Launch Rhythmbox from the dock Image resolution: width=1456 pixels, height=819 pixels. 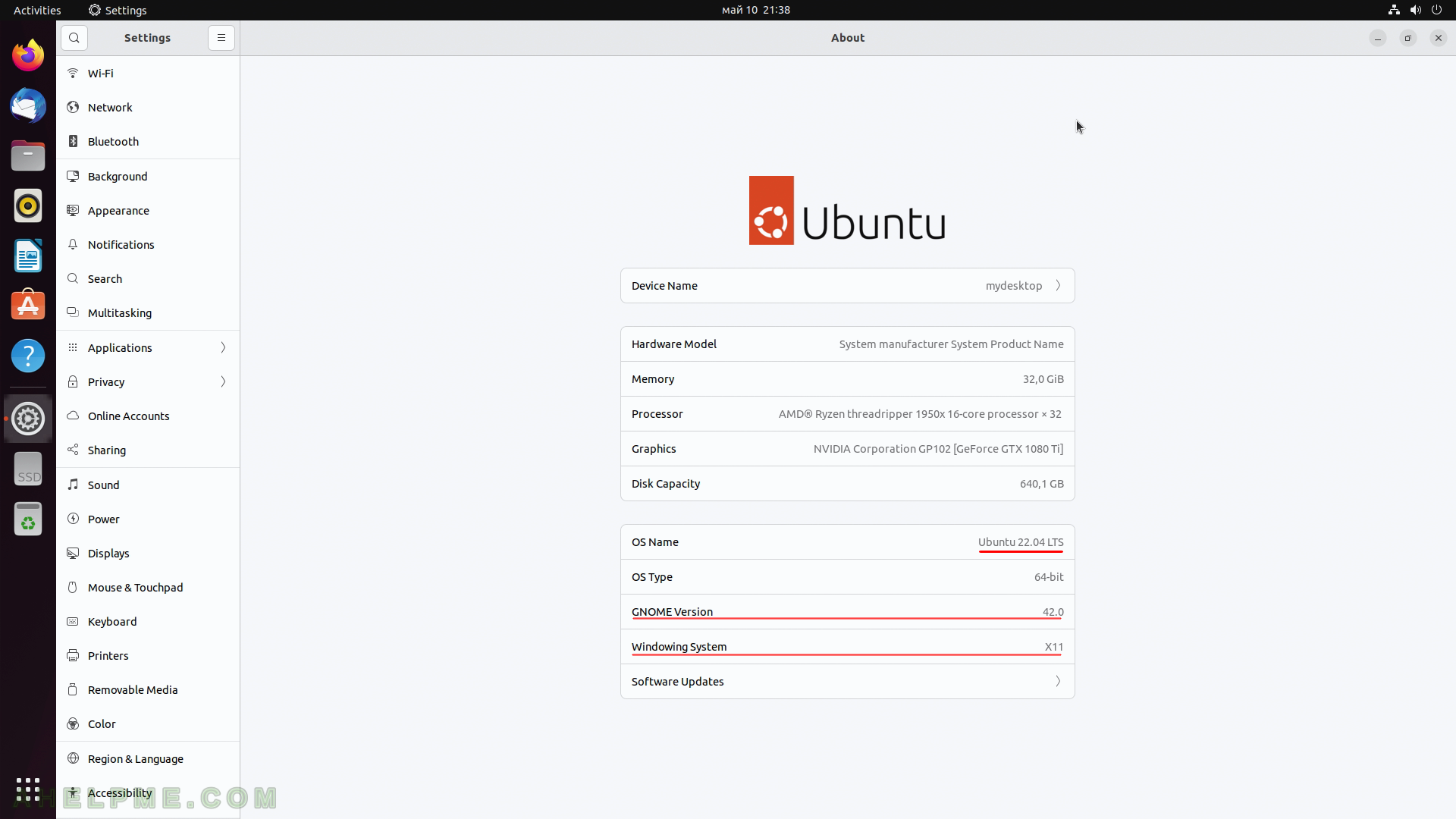[x=28, y=206]
